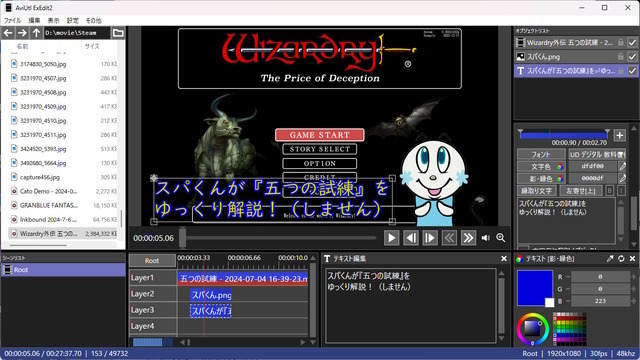The height and width of the screenshot is (360, 640).
Task: Click eyedropper next to dfdf00 color
Action: pyautogui.click(x=622, y=167)
